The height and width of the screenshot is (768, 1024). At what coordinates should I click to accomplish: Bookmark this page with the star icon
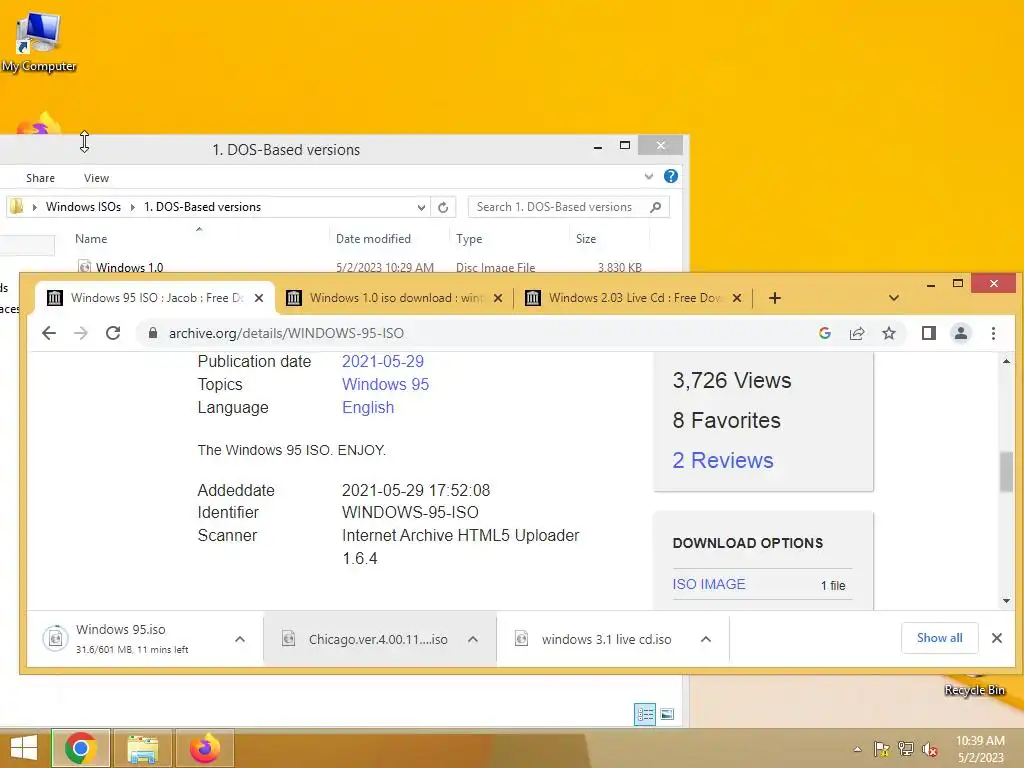[889, 333]
